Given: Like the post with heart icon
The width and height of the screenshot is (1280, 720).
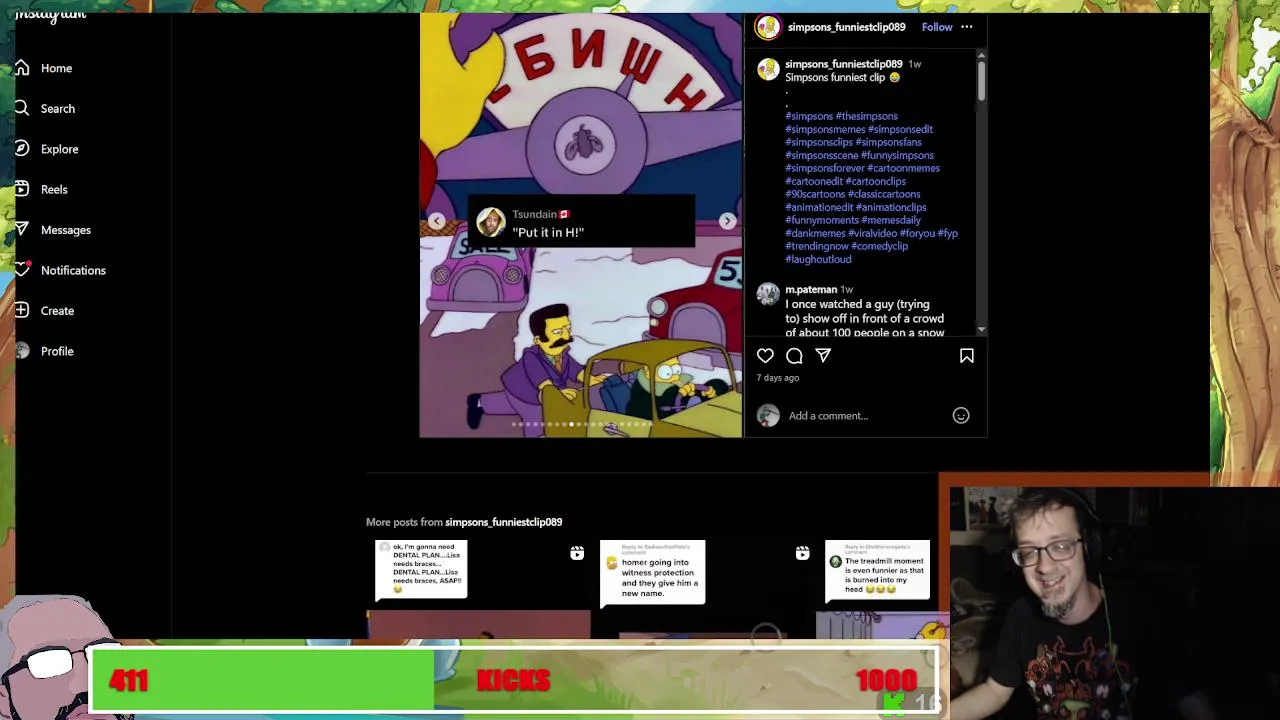Looking at the screenshot, I should [765, 355].
